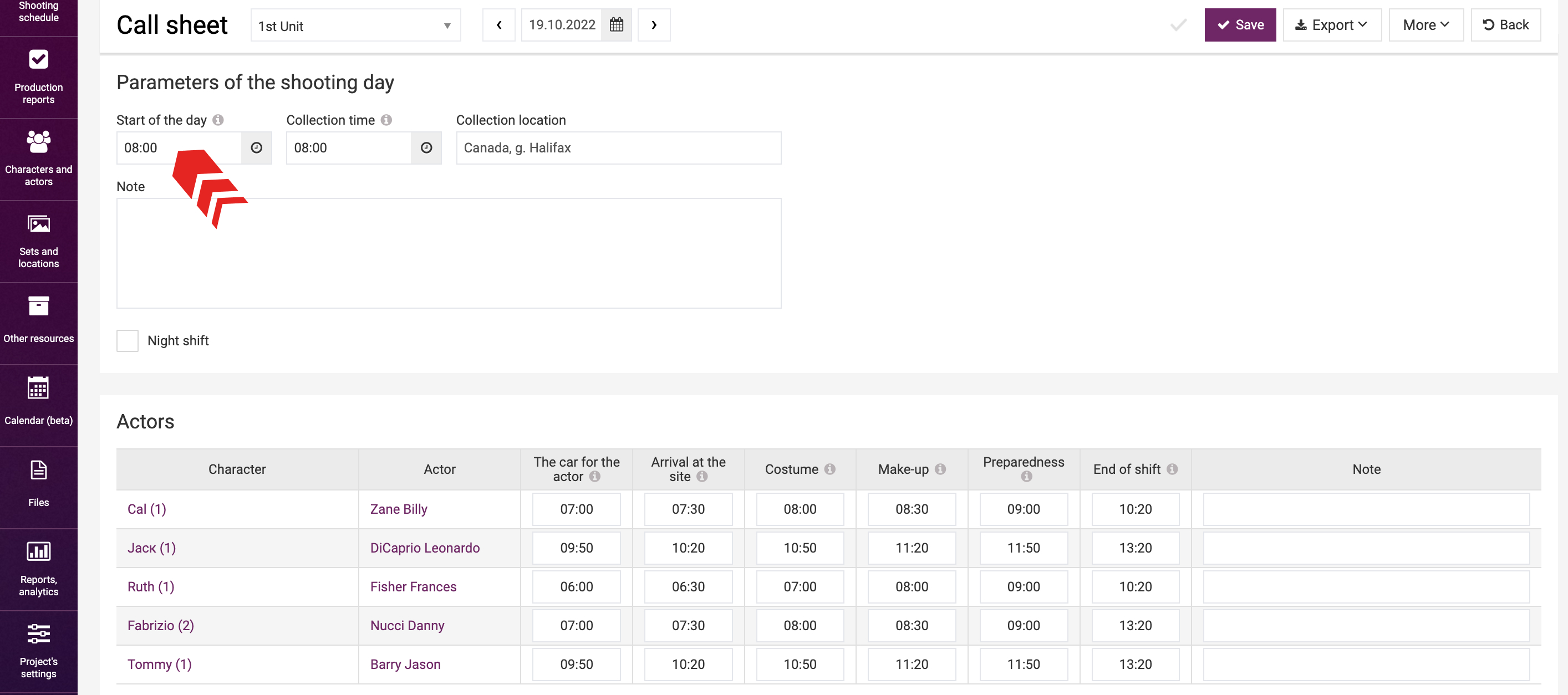Edit costume time for Ruth (1)
Viewport: 1568px width, 695px height.
pos(800,587)
